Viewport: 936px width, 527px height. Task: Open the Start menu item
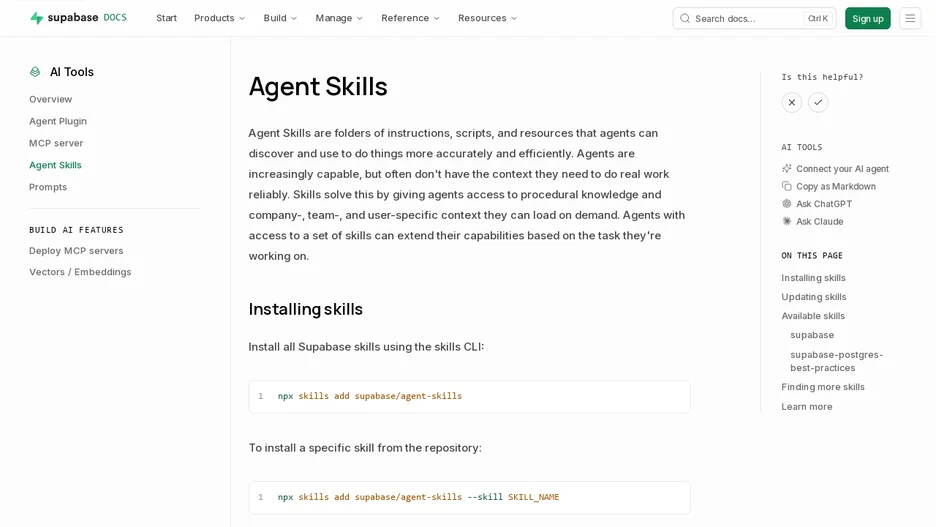coord(167,18)
